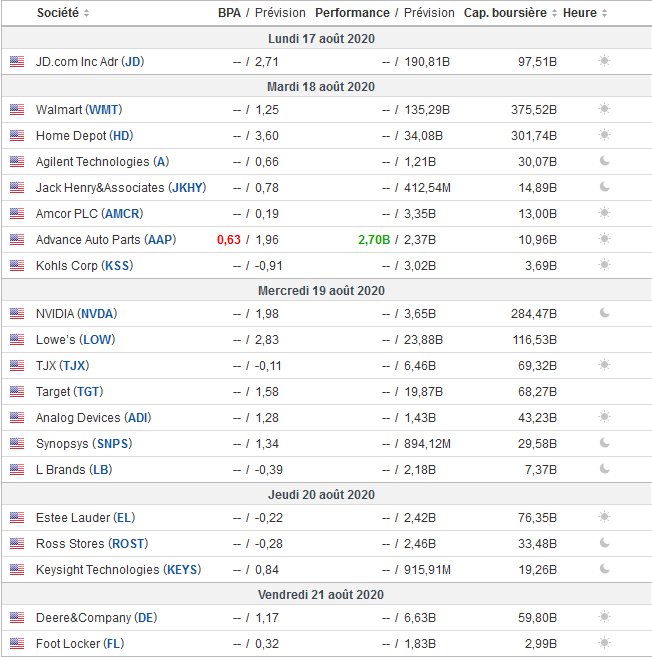Click the moon icon in Ross Stores row
Image resolution: width=652 pixels, height=657 pixels.
(x=604, y=543)
